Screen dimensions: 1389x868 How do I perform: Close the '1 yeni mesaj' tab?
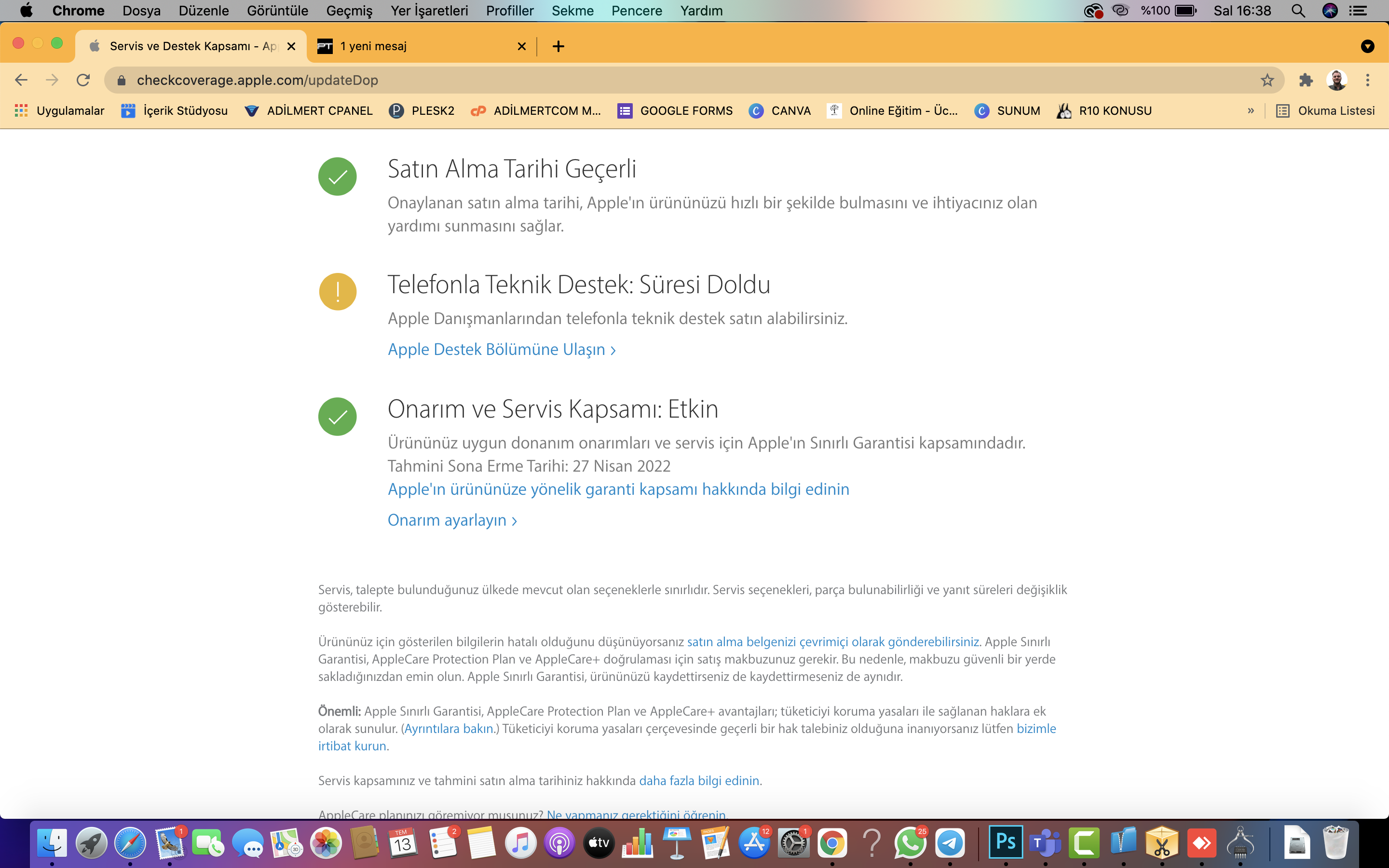(x=522, y=46)
